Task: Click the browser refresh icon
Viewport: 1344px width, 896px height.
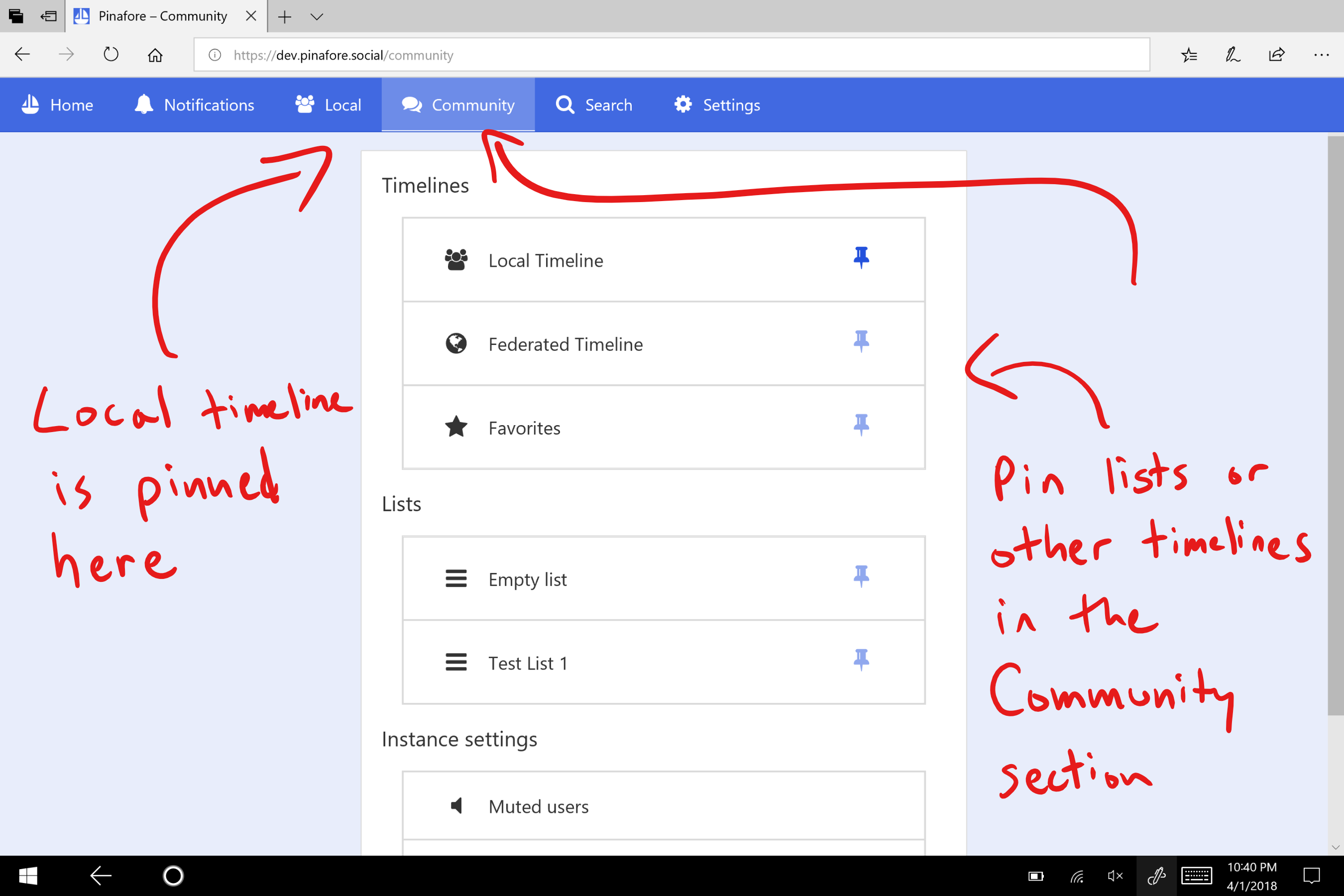Action: click(111, 55)
